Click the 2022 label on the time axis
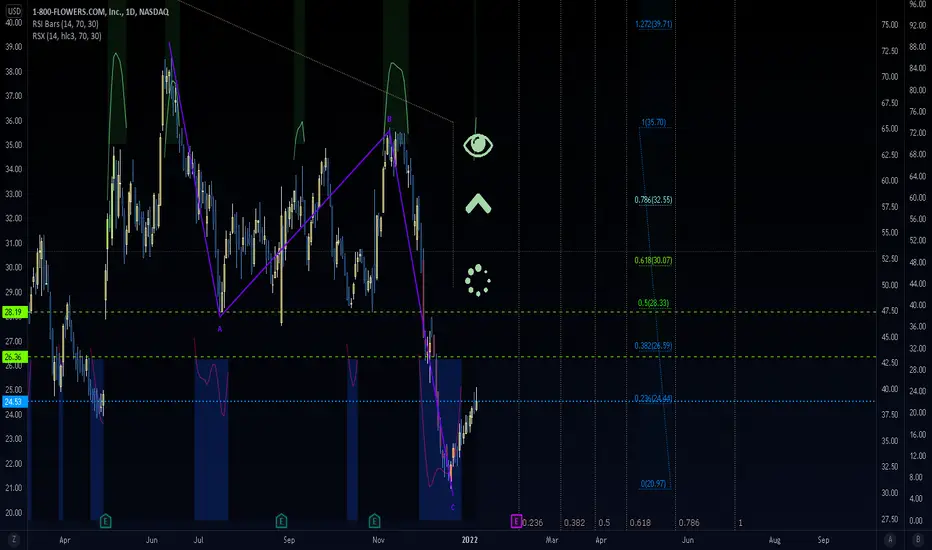Image resolution: width=932 pixels, height=550 pixels. [x=470, y=540]
